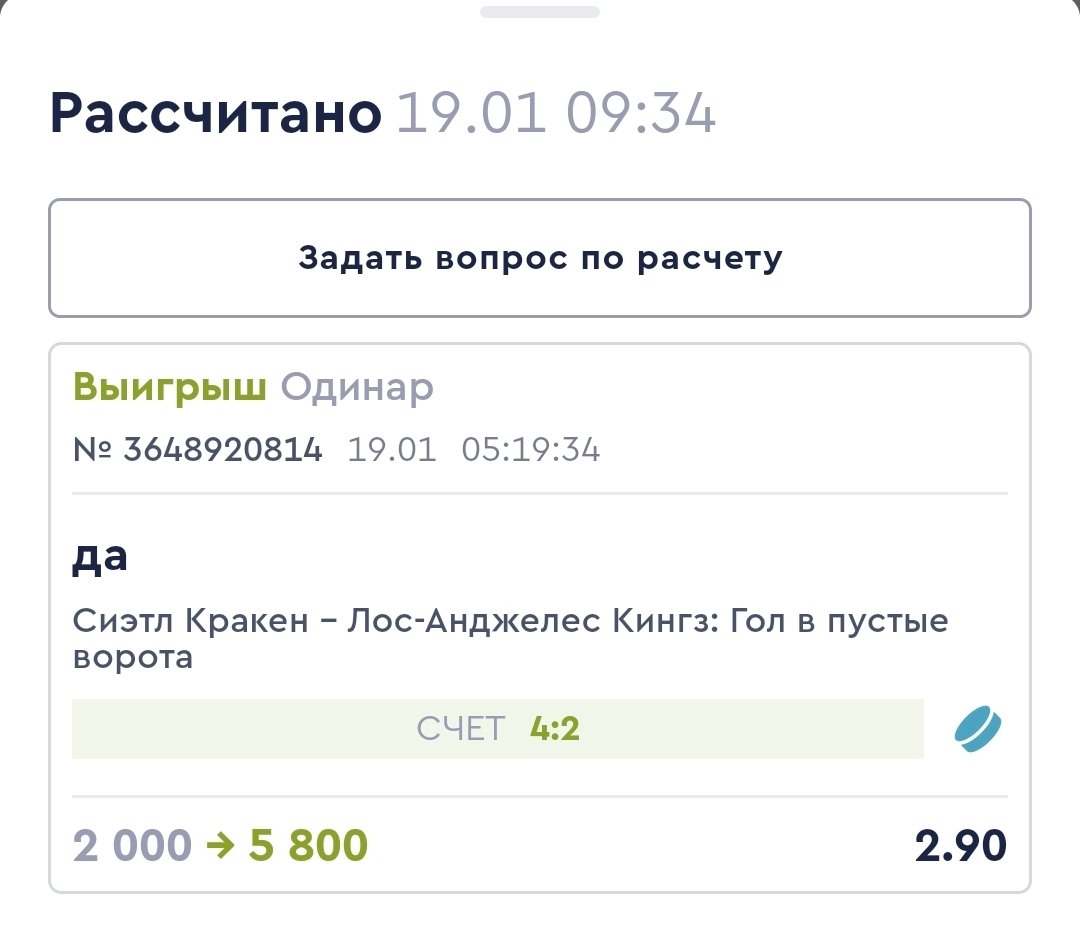Click the bet placement time 05:19:34

530,450
